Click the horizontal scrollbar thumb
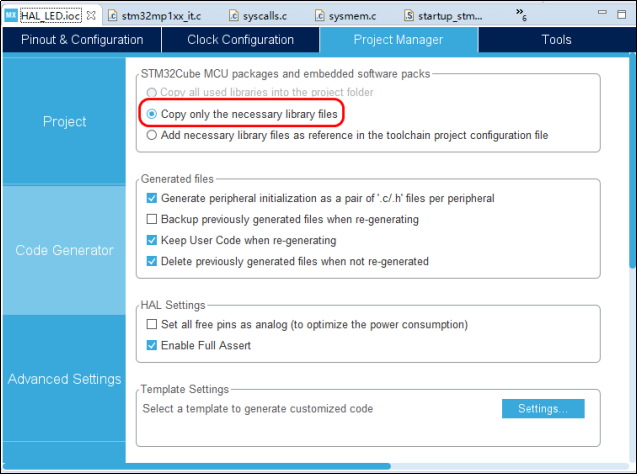The image size is (638, 475). [x=197, y=466]
